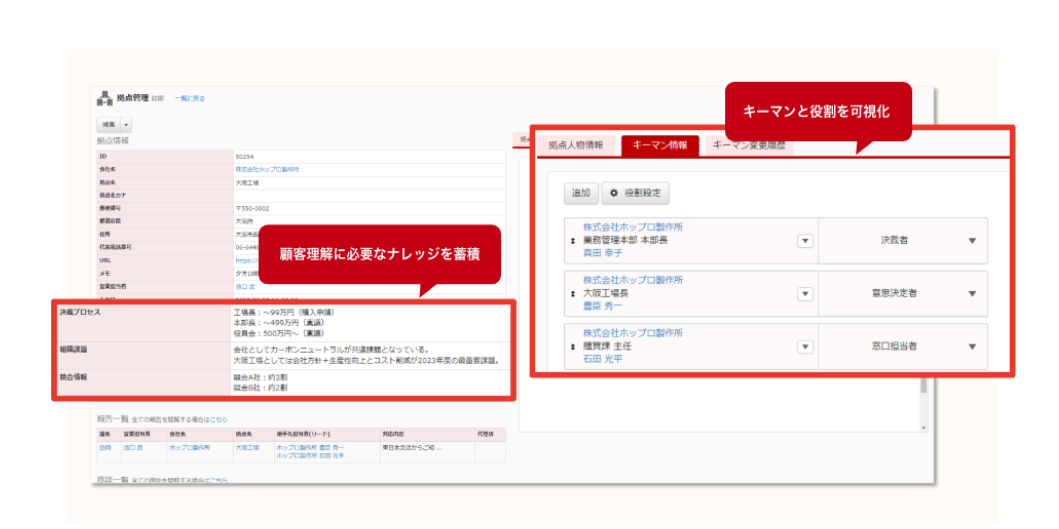Click the reorder handle beside 真田 幸子
Image resolution: width=1059 pixels, height=529 pixels.
[573, 241]
